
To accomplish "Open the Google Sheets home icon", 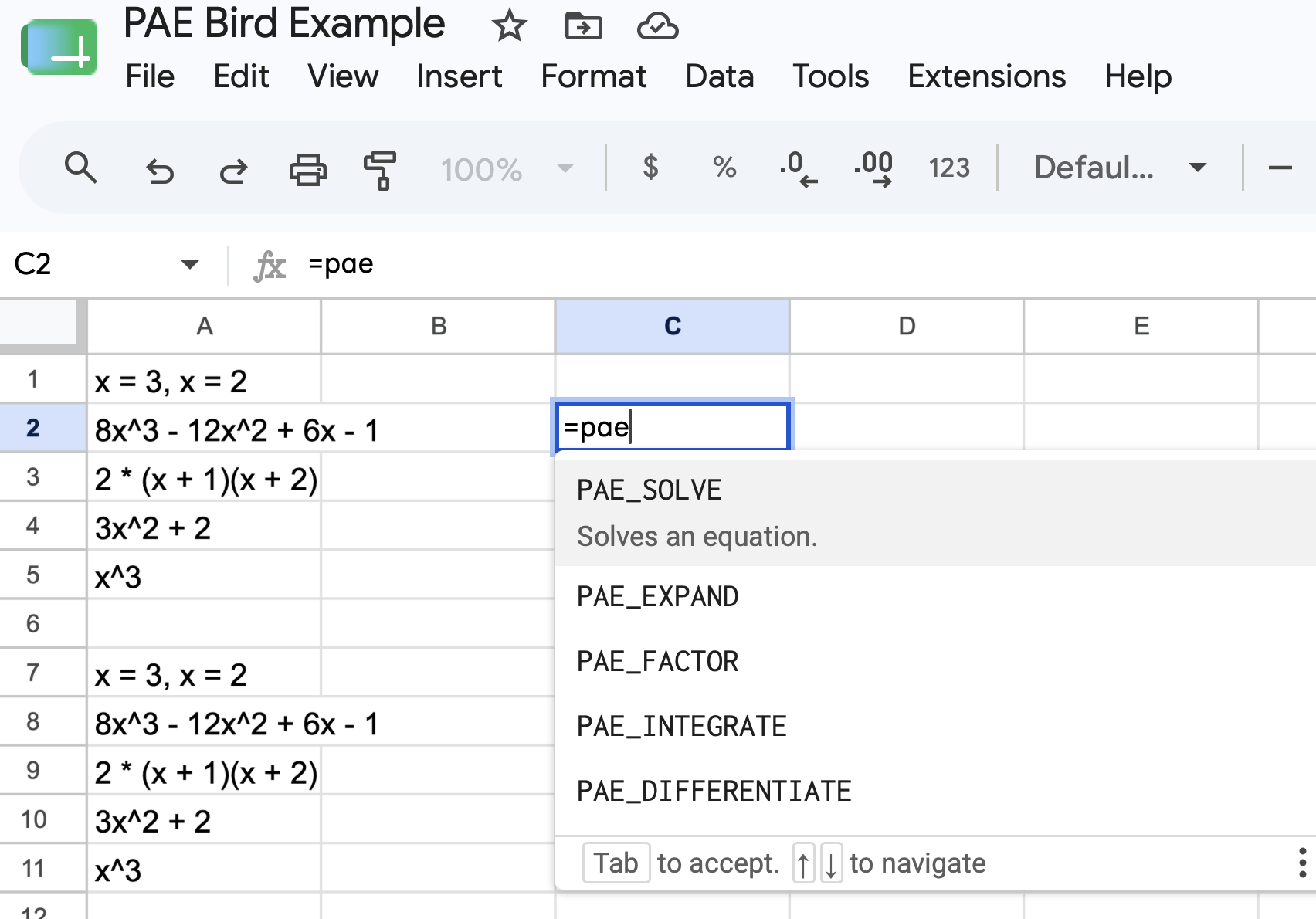I will click(x=59, y=47).
